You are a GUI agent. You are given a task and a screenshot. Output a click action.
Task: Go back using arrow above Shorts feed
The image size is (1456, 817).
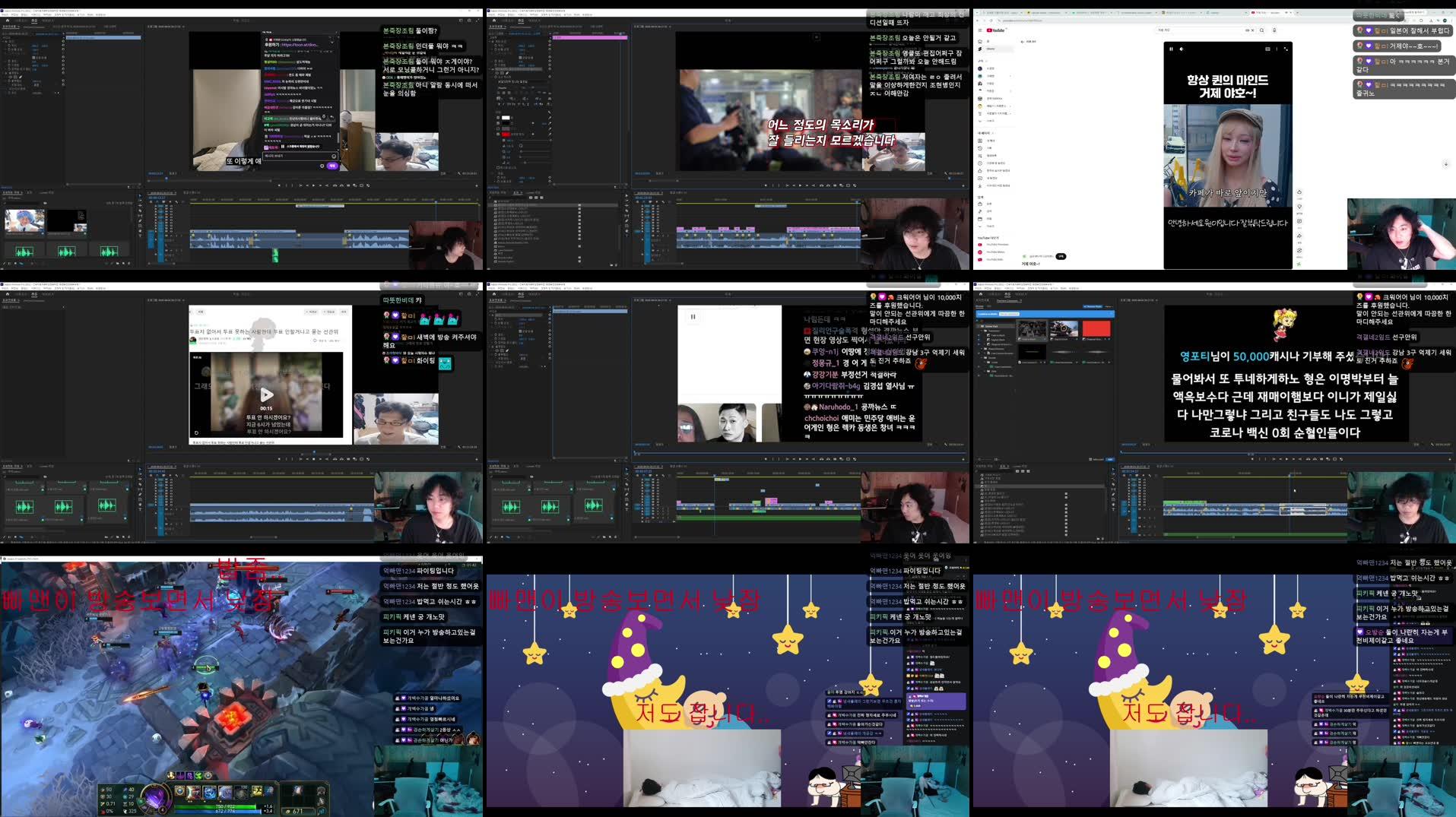coord(1023,41)
